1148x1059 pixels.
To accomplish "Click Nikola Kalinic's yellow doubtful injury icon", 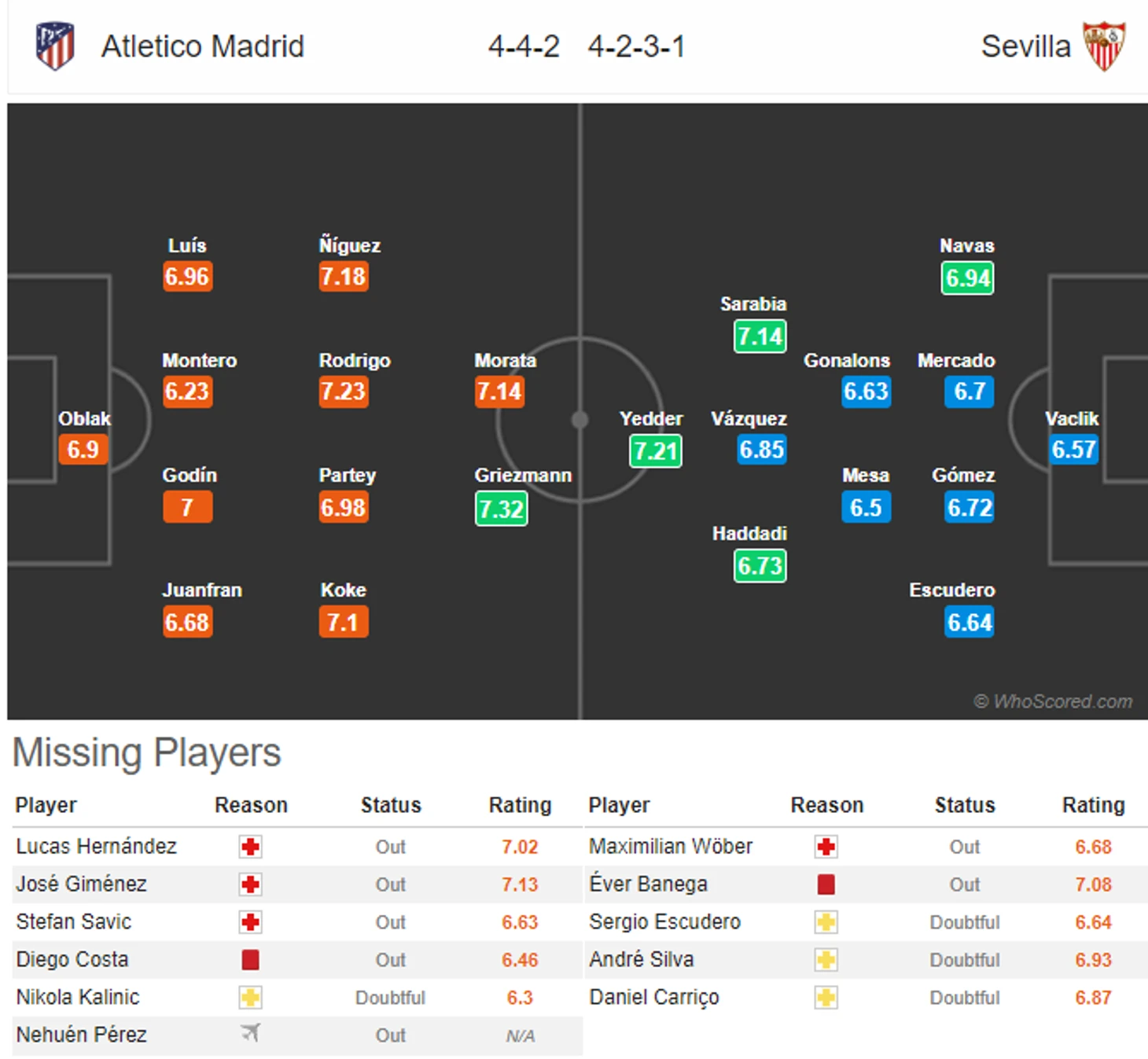I will pyautogui.click(x=251, y=998).
